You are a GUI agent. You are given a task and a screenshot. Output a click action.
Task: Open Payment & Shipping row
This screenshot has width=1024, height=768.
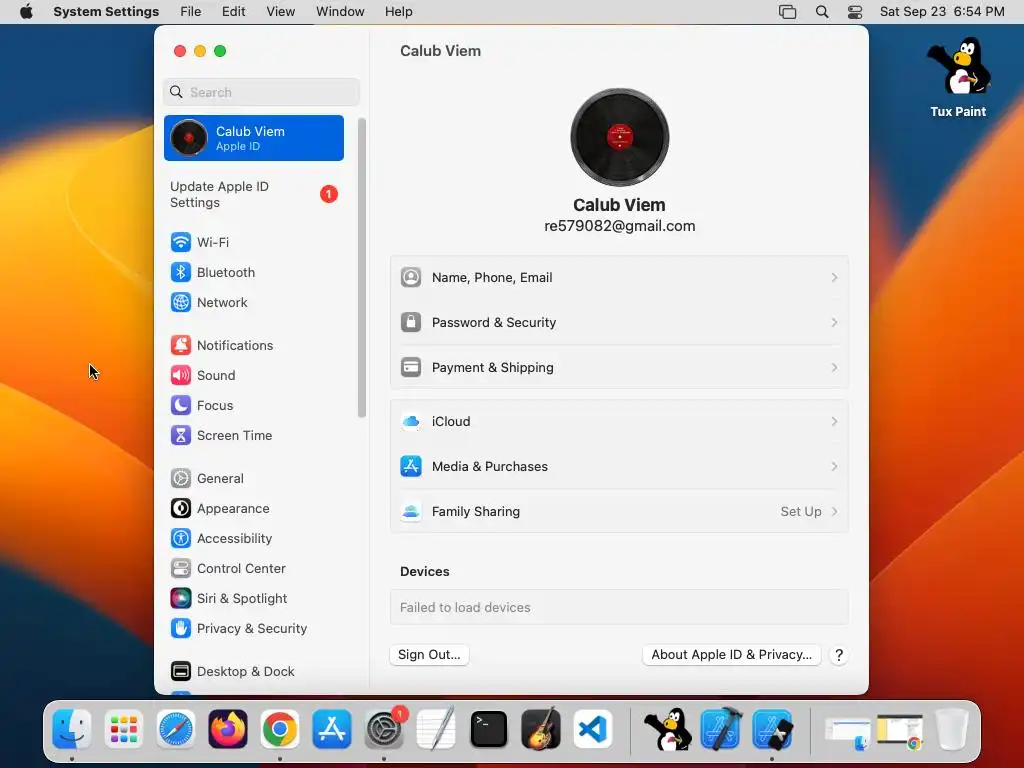click(619, 368)
